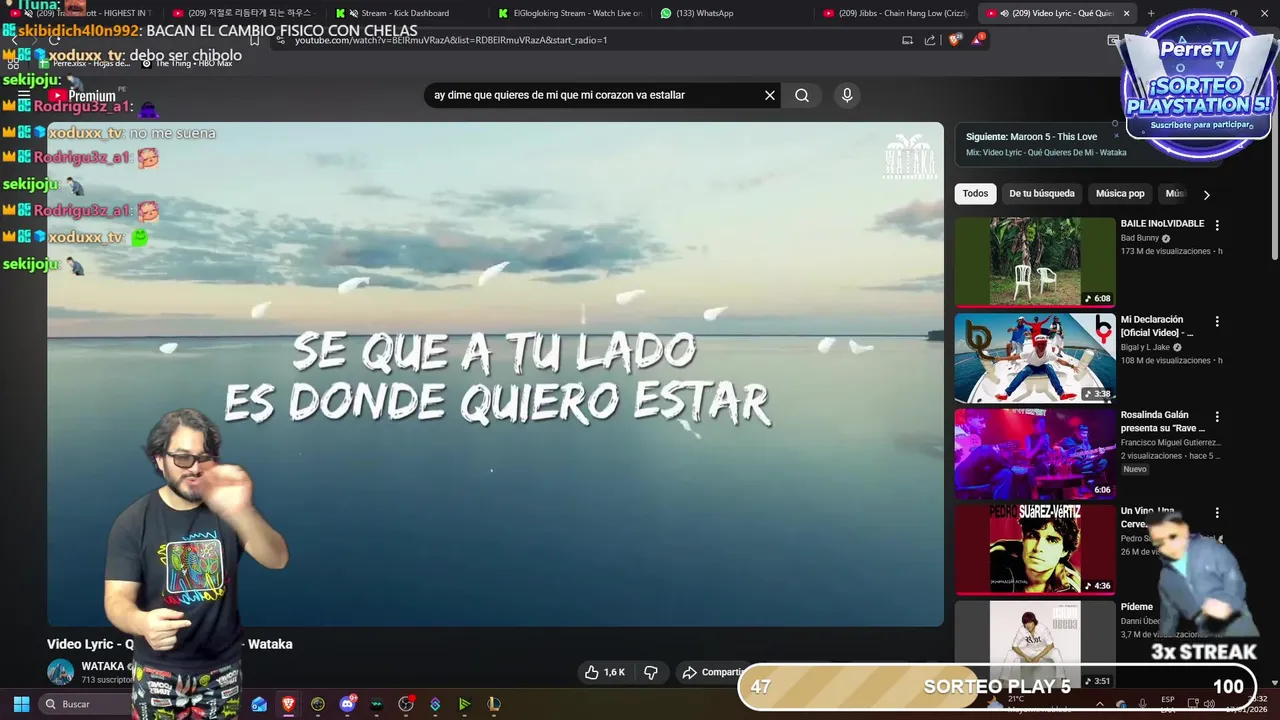Play Mi Declaración video thumbnail
Image resolution: width=1280 pixels, height=720 pixels.
[1035, 357]
